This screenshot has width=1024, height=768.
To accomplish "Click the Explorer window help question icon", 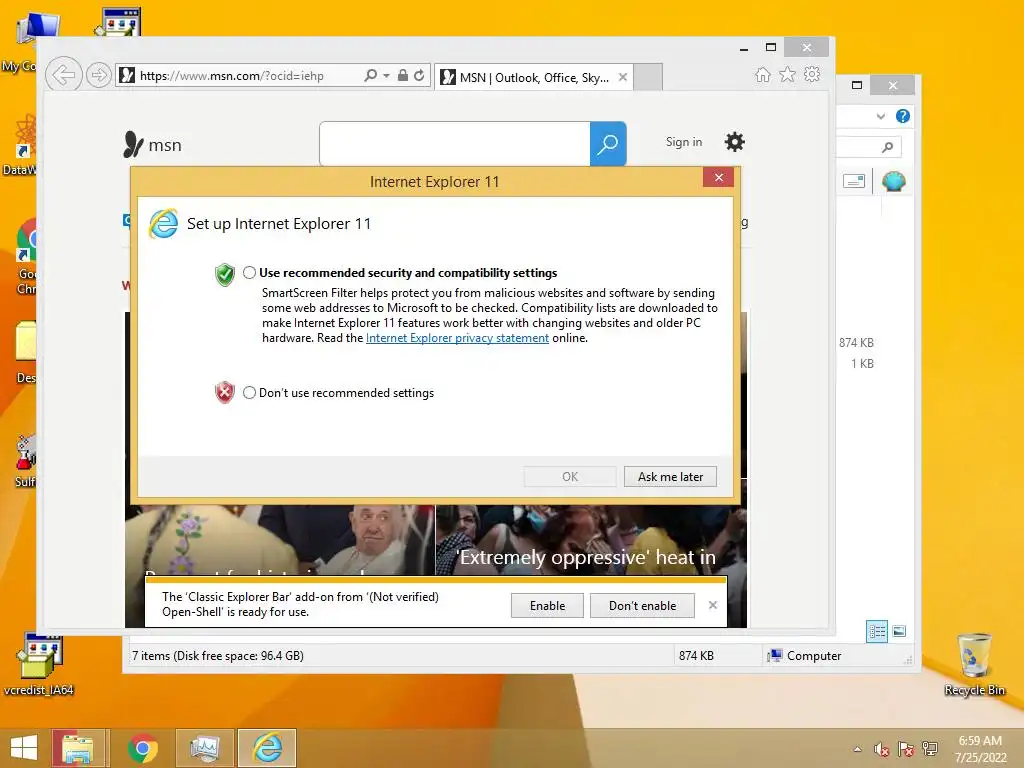I will [x=903, y=116].
